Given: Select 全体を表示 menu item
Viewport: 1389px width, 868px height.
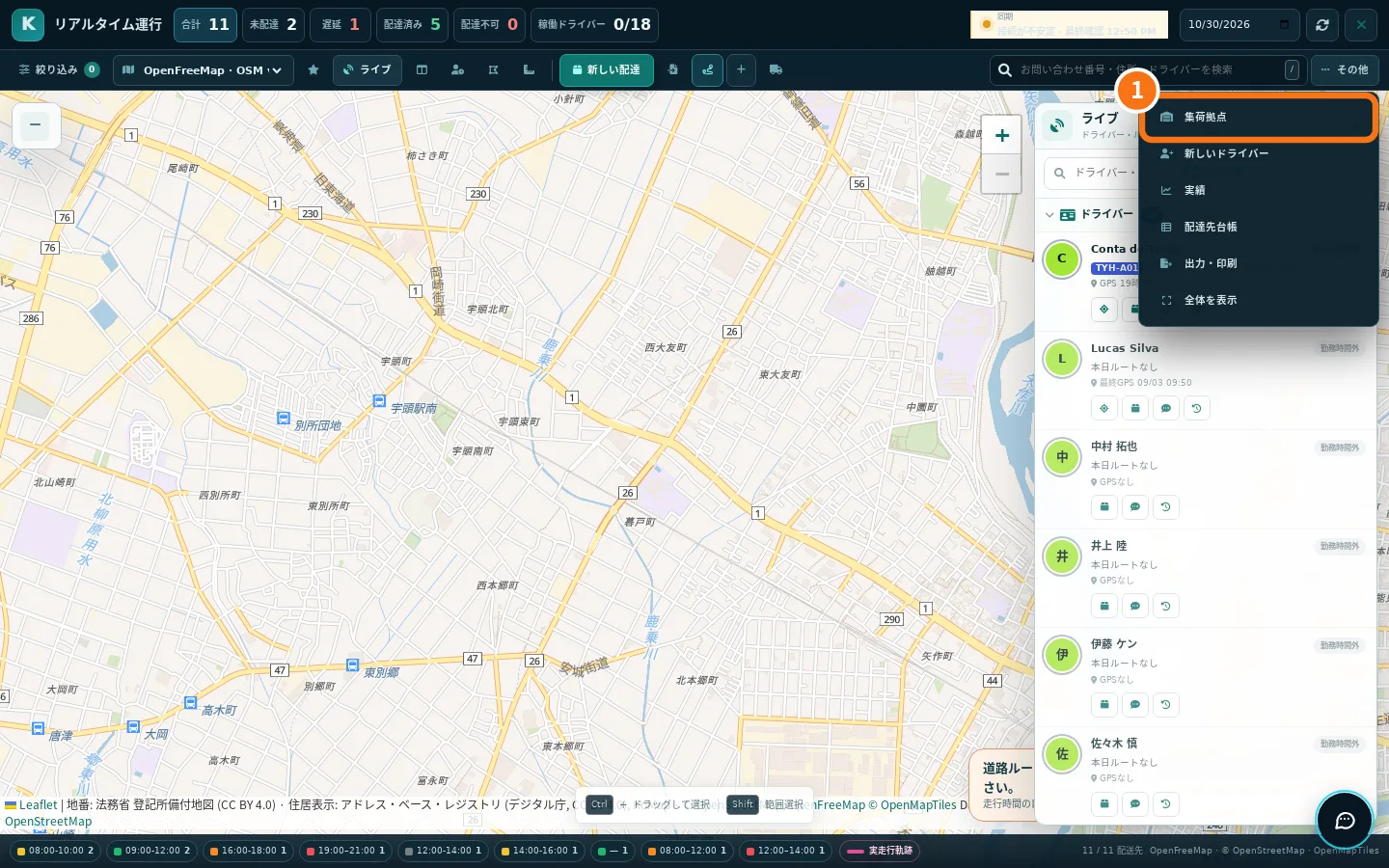Looking at the screenshot, I should [1258, 300].
